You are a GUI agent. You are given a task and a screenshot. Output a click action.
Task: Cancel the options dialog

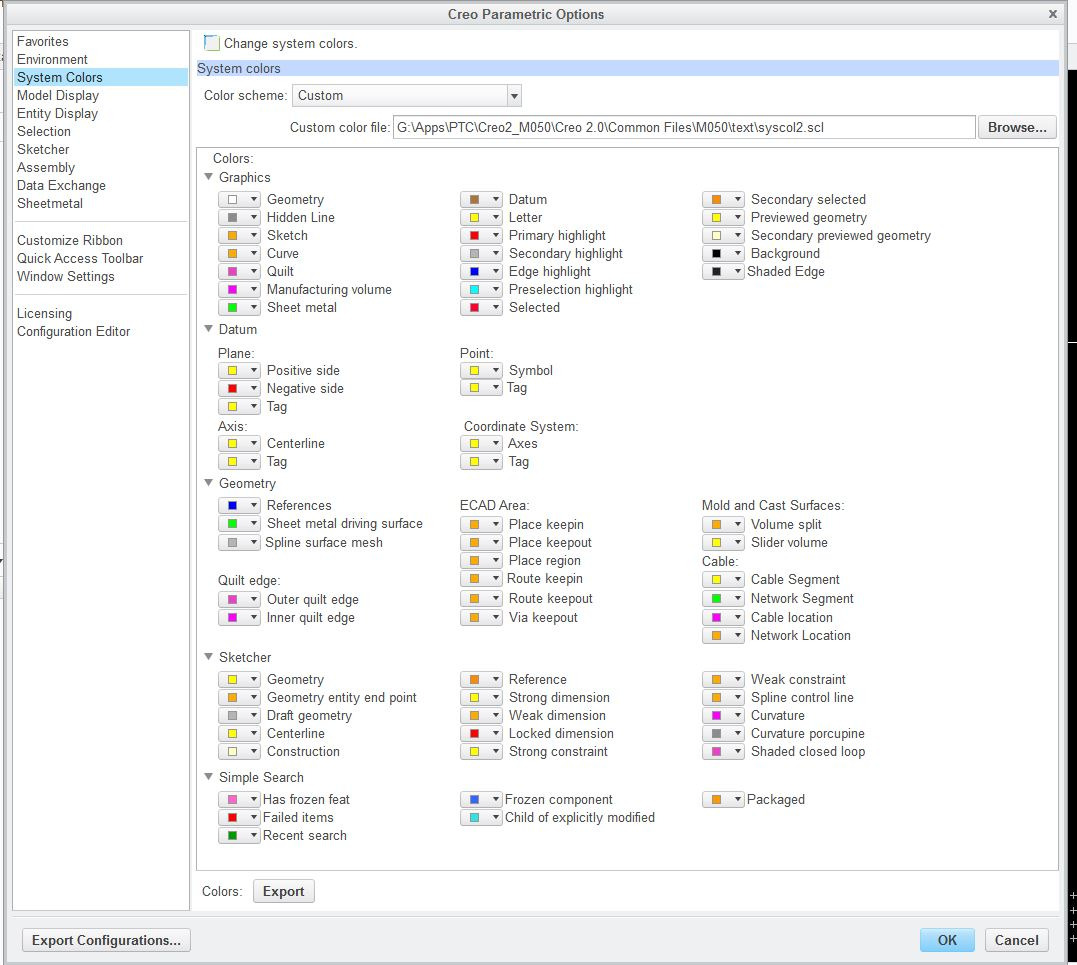tap(1016, 940)
